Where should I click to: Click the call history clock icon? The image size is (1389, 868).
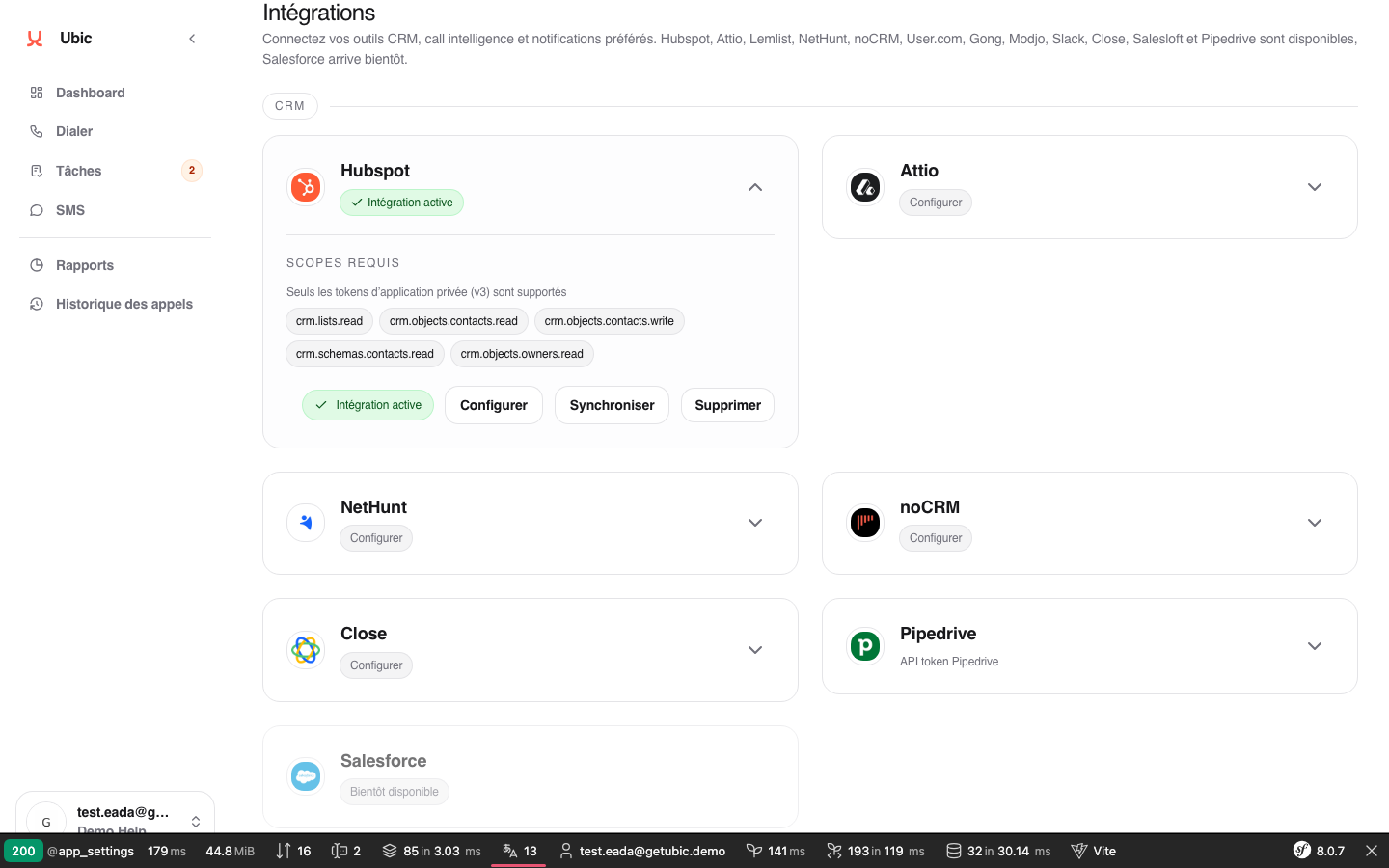pyautogui.click(x=37, y=304)
